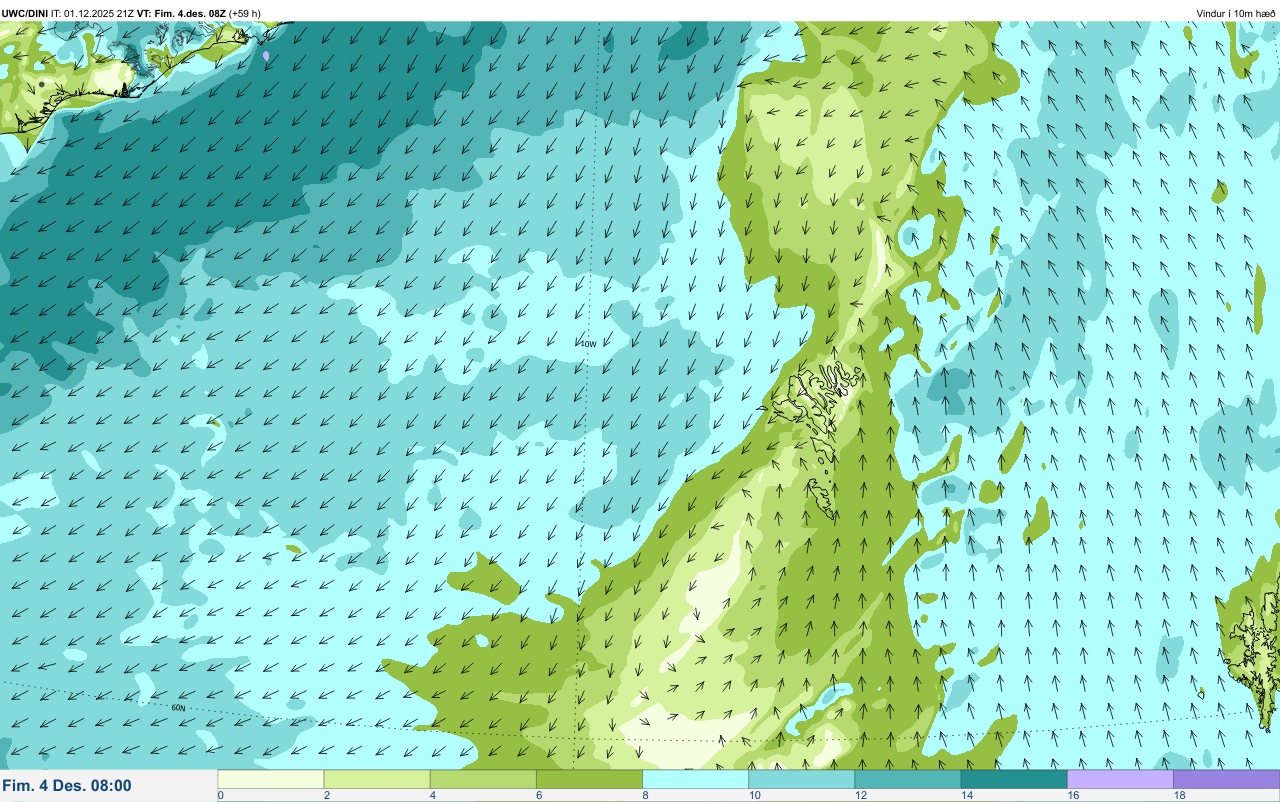Click the legend tick label '2'

(x=326, y=795)
